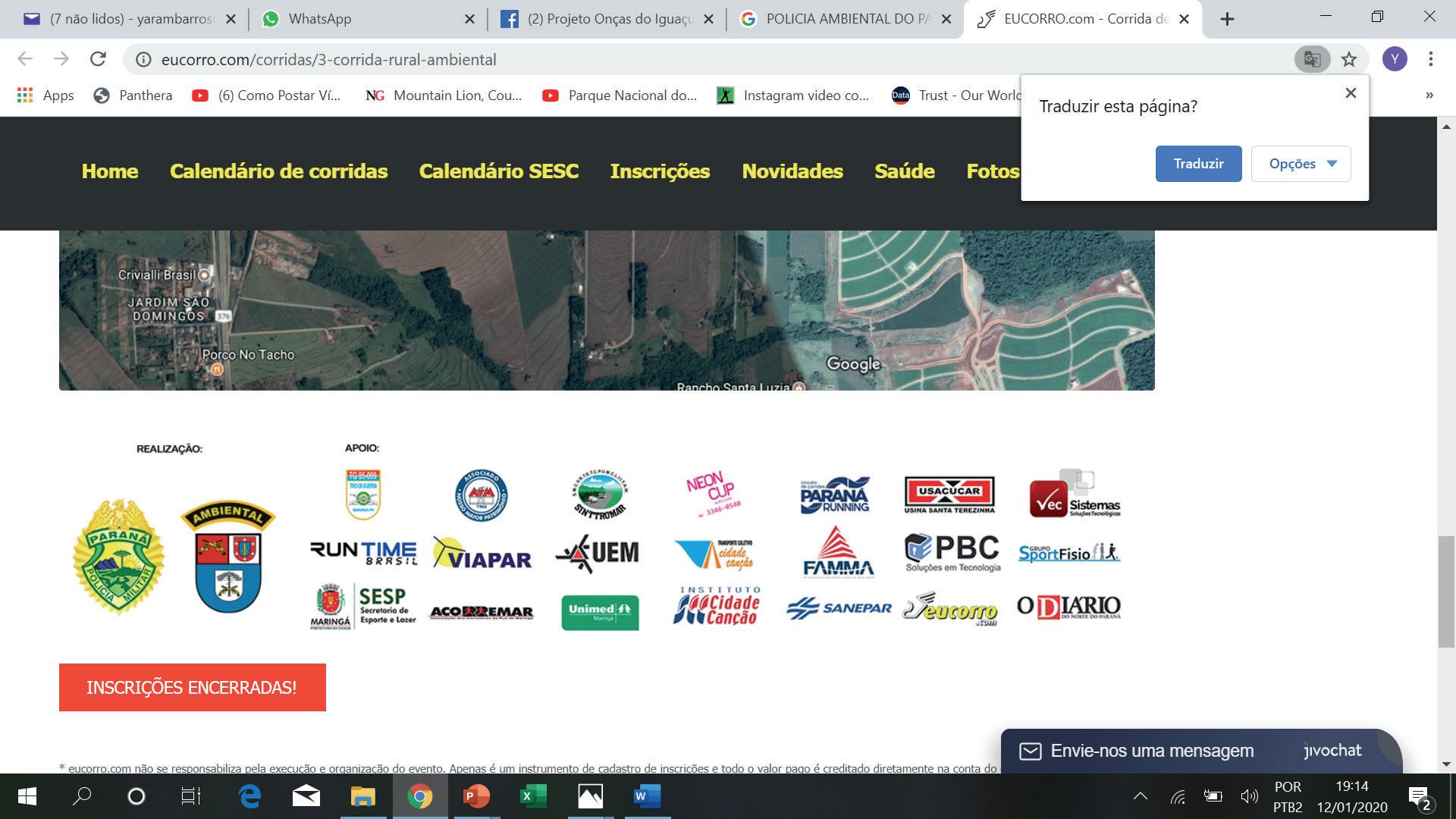Open Calendário de corridas menu item
1456x819 pixels.
click(278, 171)
